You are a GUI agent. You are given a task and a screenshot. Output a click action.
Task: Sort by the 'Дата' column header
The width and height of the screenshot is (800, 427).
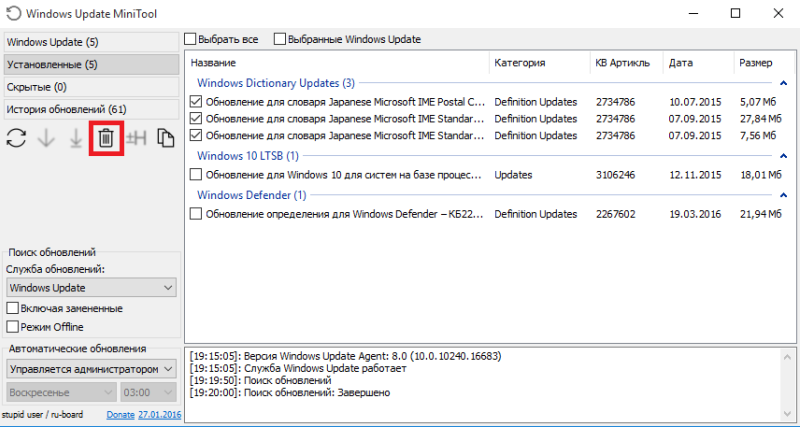click(x=699, y=63)
